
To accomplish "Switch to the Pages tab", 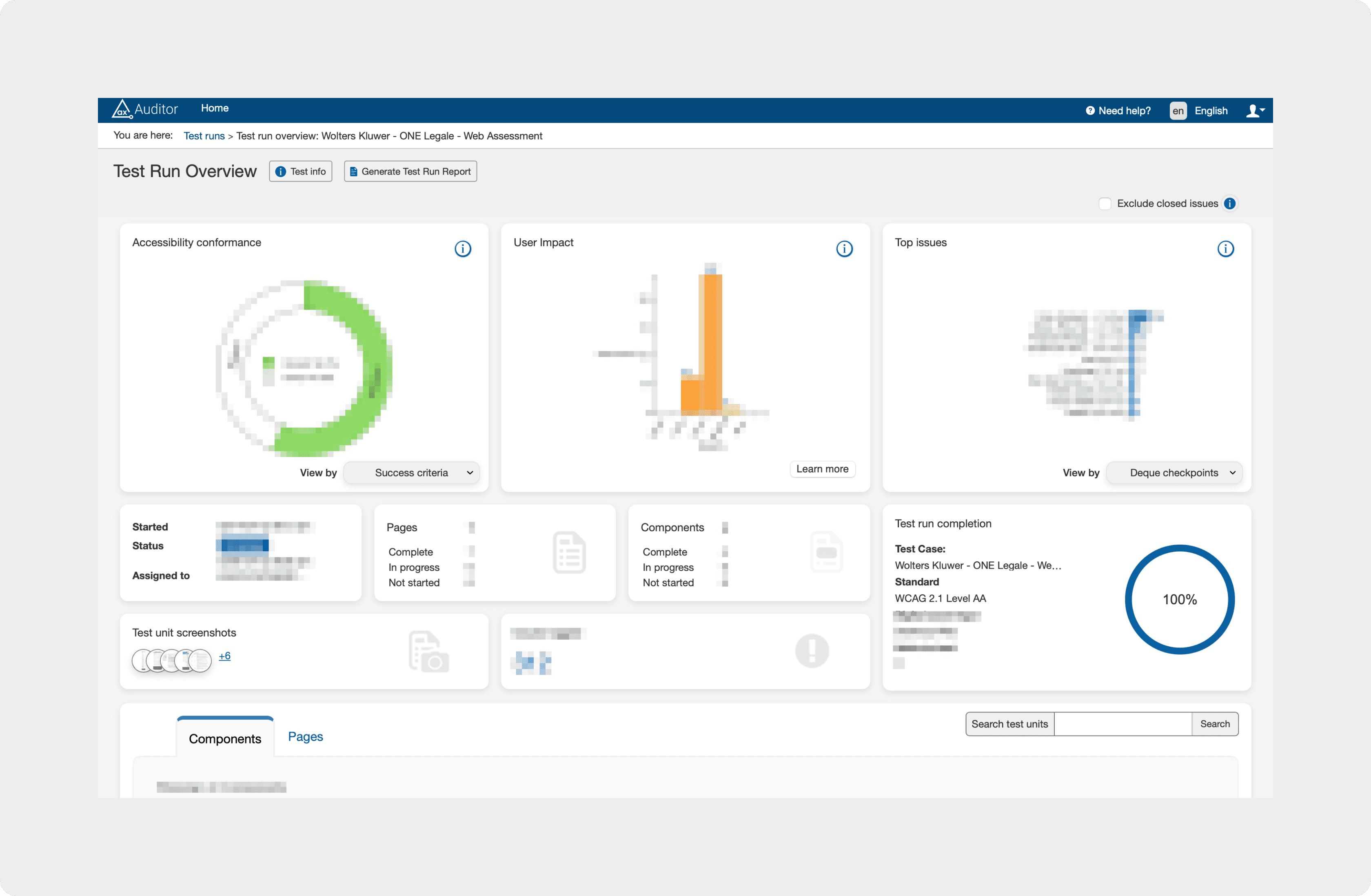I will click(x=305, y=736).
